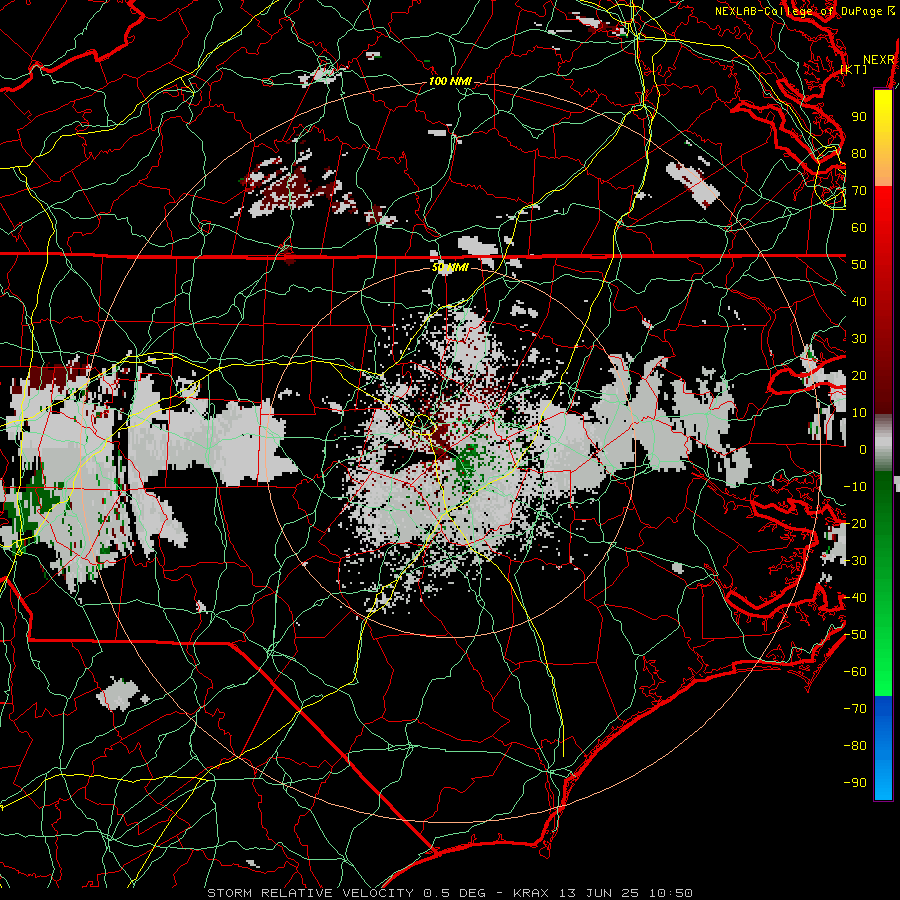Select the -20 value on the velocity scale
This screenshot has width=900, height=900.
[855, 523]
